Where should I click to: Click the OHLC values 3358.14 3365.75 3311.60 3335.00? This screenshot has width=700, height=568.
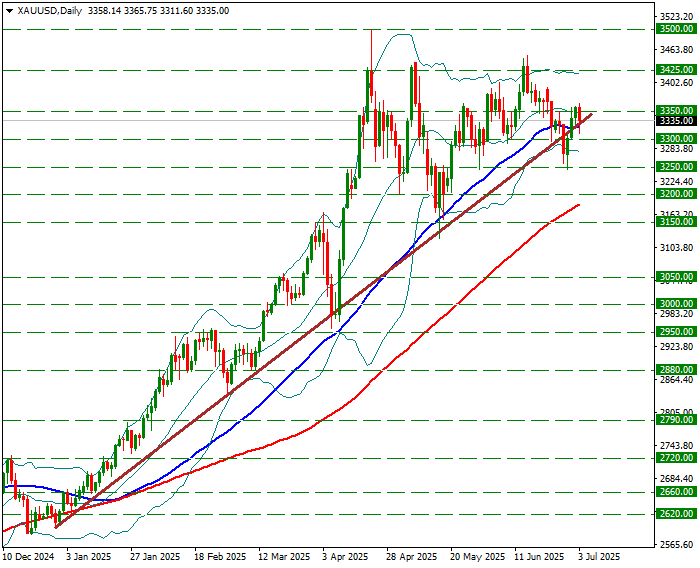[158, 11]
